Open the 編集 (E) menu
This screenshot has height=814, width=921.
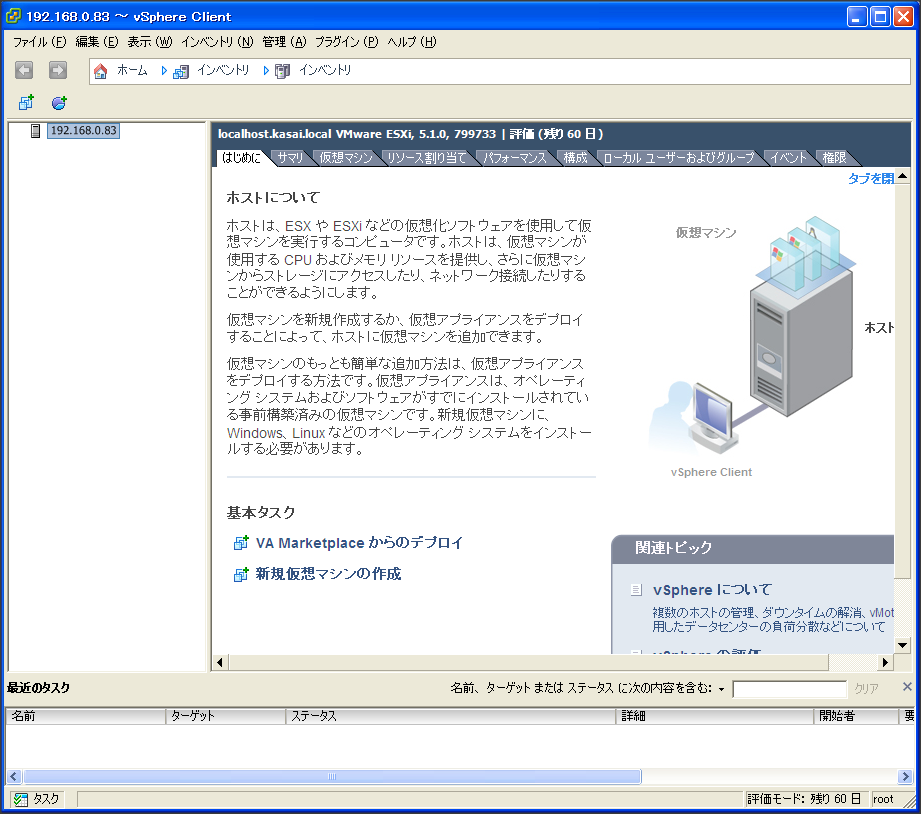click(96, 42)
